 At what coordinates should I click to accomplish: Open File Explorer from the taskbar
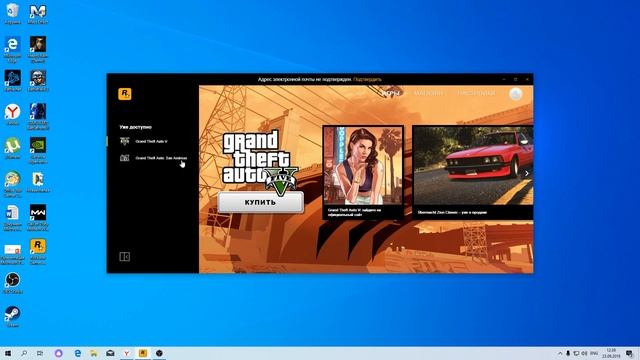point(94,353)
